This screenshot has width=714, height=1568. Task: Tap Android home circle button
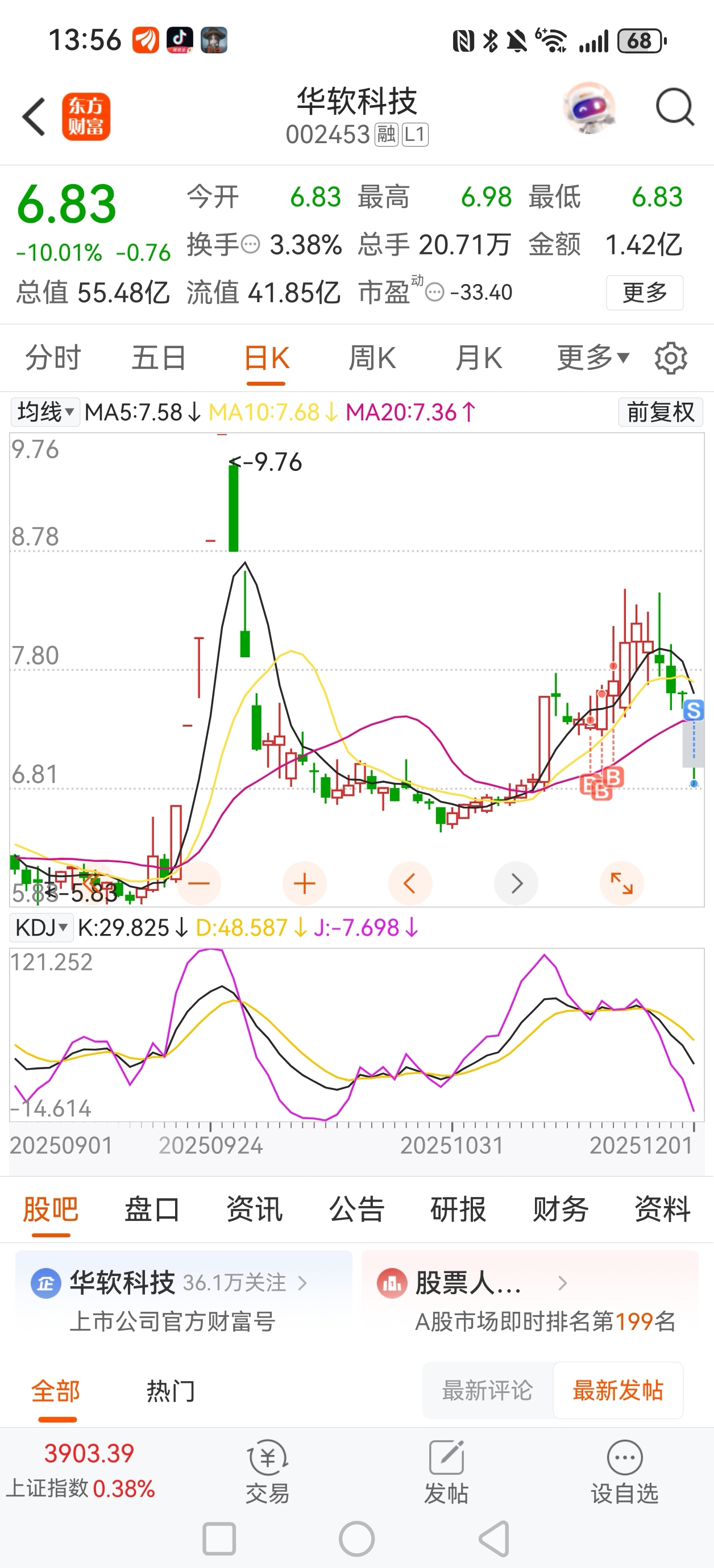point(357,1539)
